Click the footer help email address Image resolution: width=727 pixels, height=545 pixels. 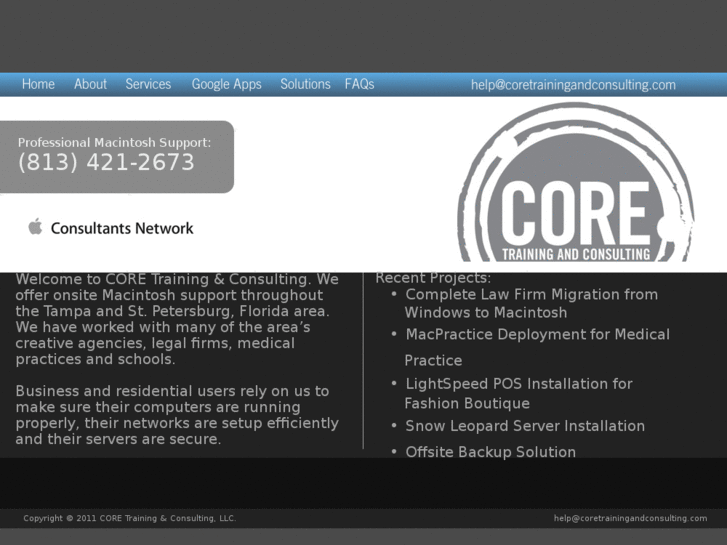point(630,518)
